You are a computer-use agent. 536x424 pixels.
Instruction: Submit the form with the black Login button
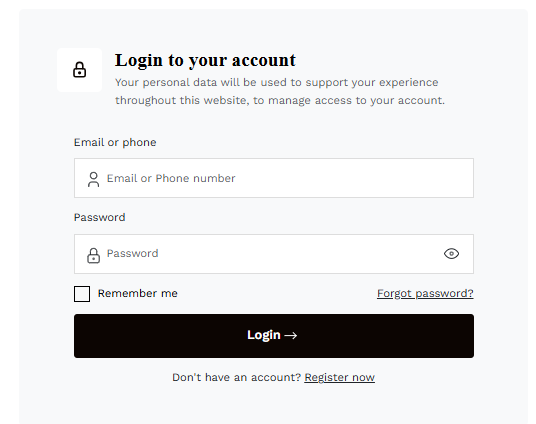tap(274, 336)
